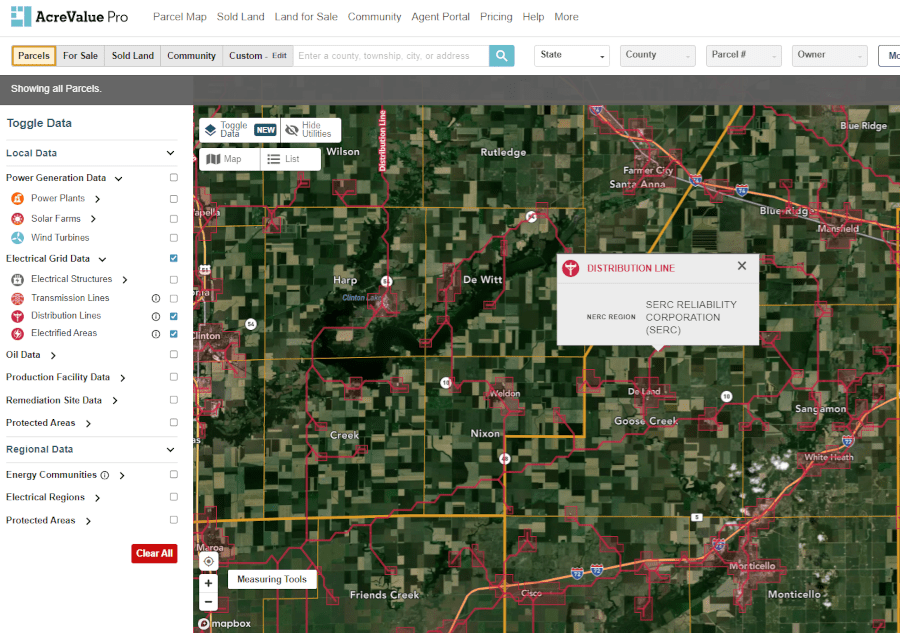Image resolution: width=900 pixels, height=633 pixels.
Task: Click the geolocate icon above the zoom controls
Action: coord(208,561)
